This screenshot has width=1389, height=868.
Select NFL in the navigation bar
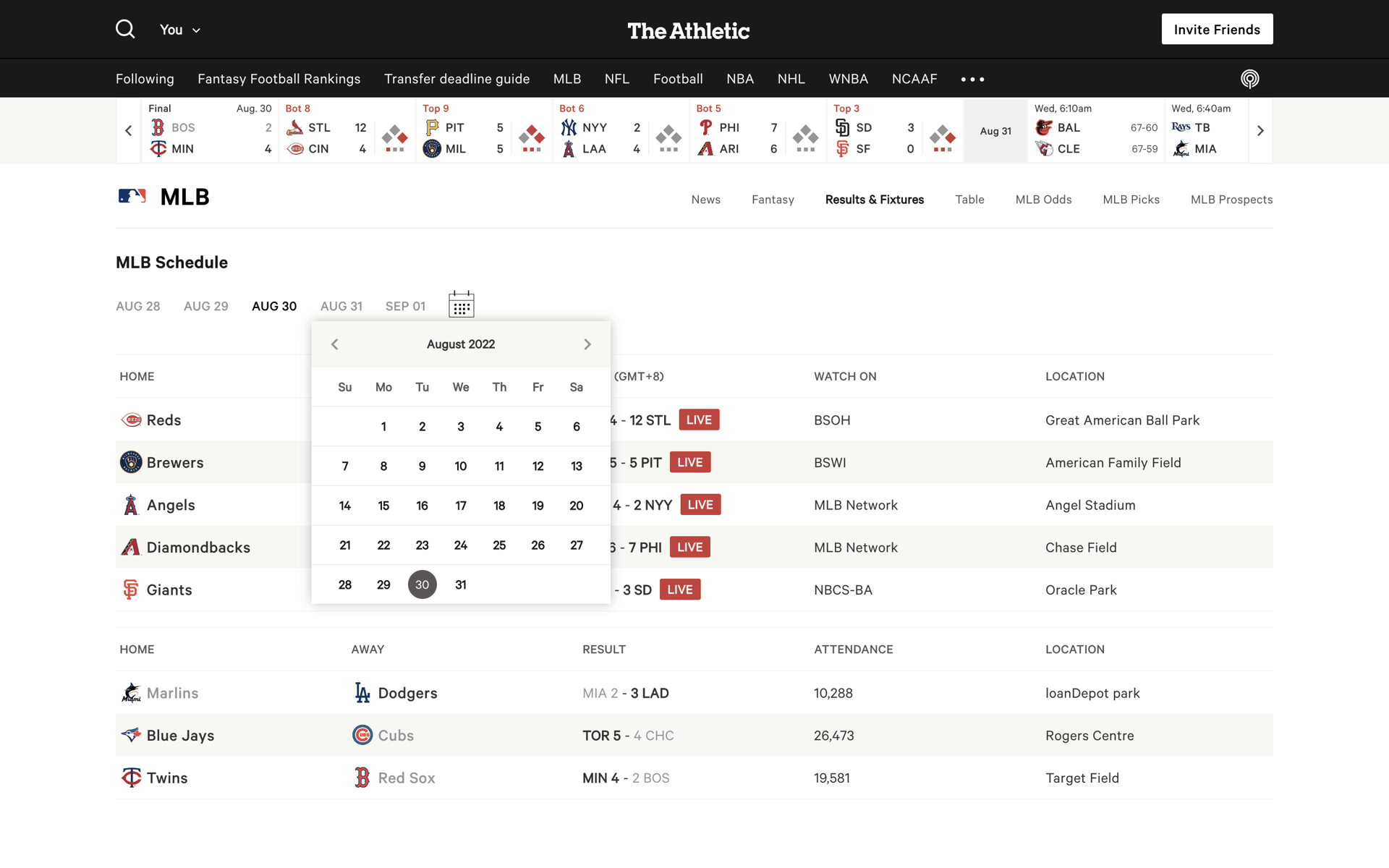pyautogui.click(x=617, y=79)
